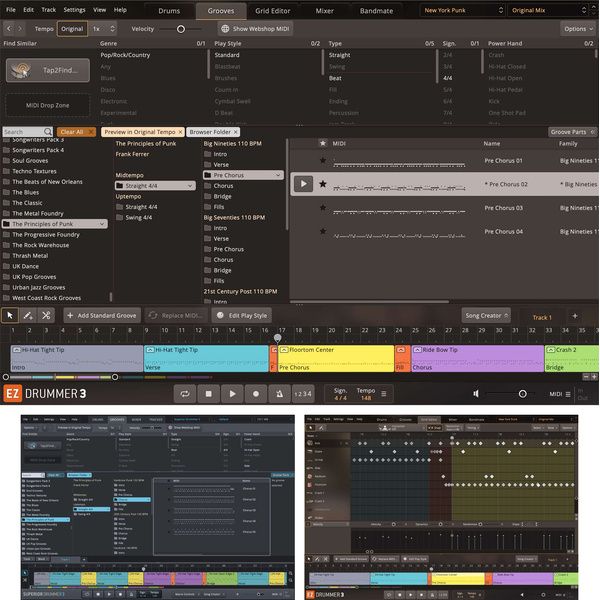Select the scissors cut tool
This screenshot has width=600, height=600.
46,315
